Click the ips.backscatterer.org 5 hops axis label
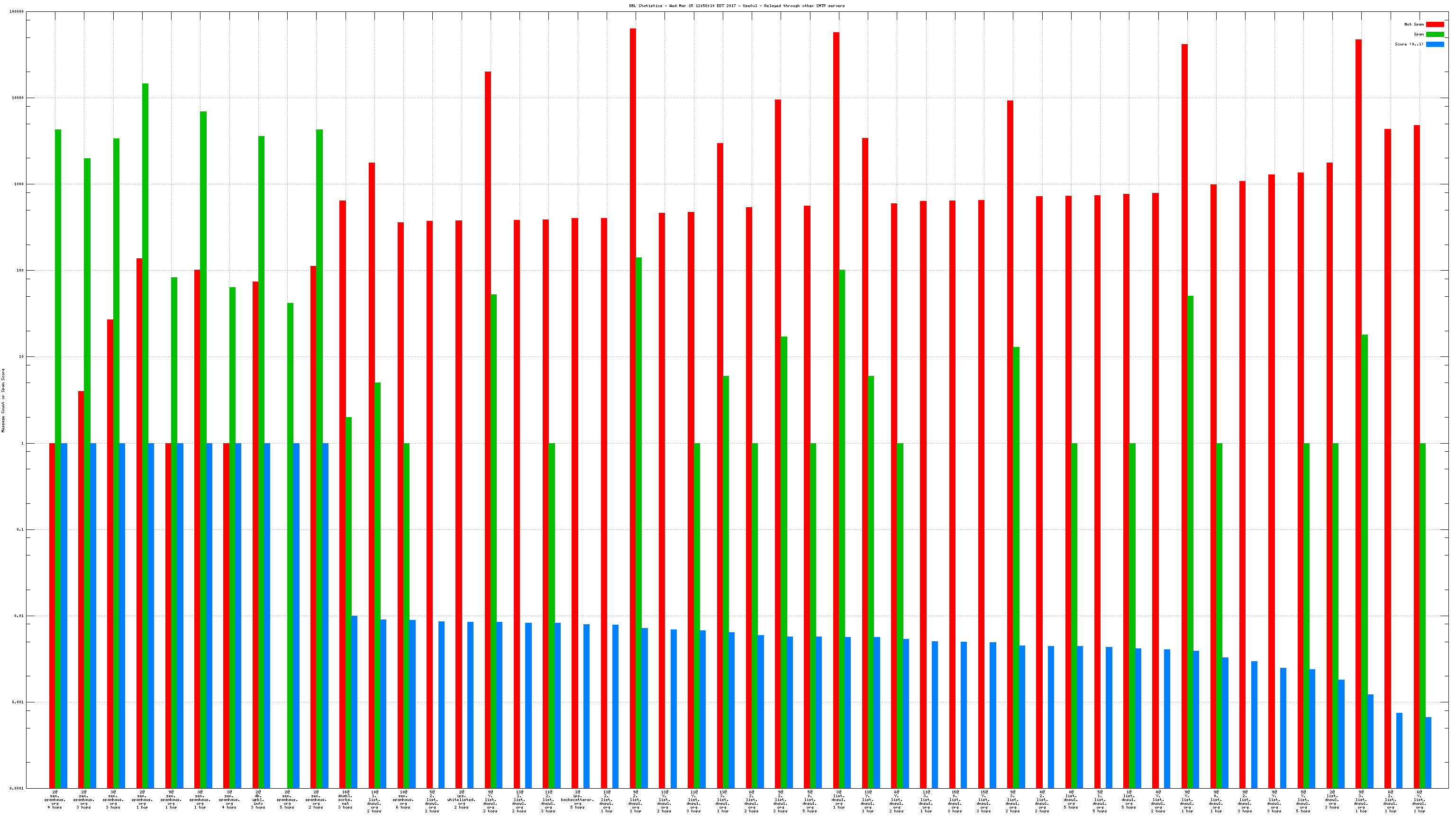This screenshot has height=819, width=1456. pyautogui.click(x=577, y=800)
